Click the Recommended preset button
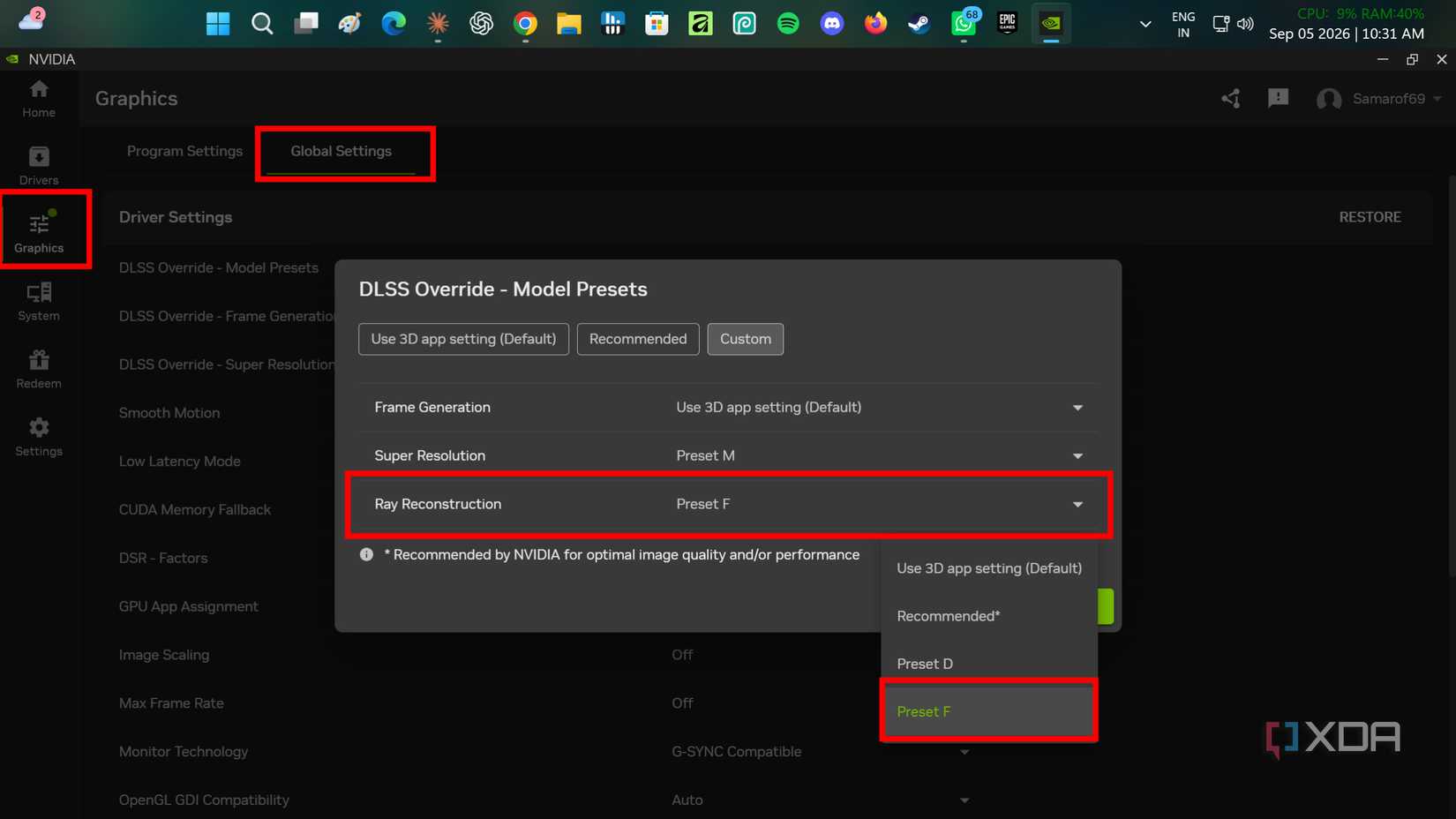Viewport: 1456px width, 819px height. 638,339
